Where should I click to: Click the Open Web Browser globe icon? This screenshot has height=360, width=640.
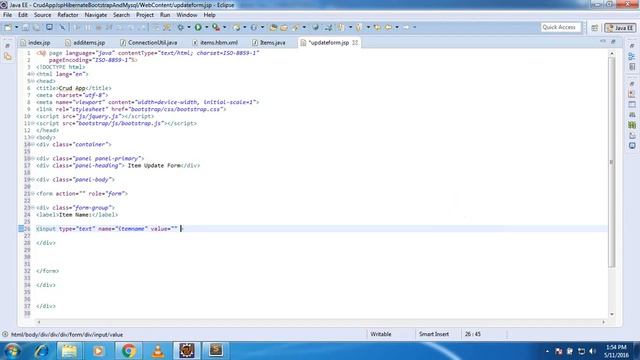(x=315, y=27)
